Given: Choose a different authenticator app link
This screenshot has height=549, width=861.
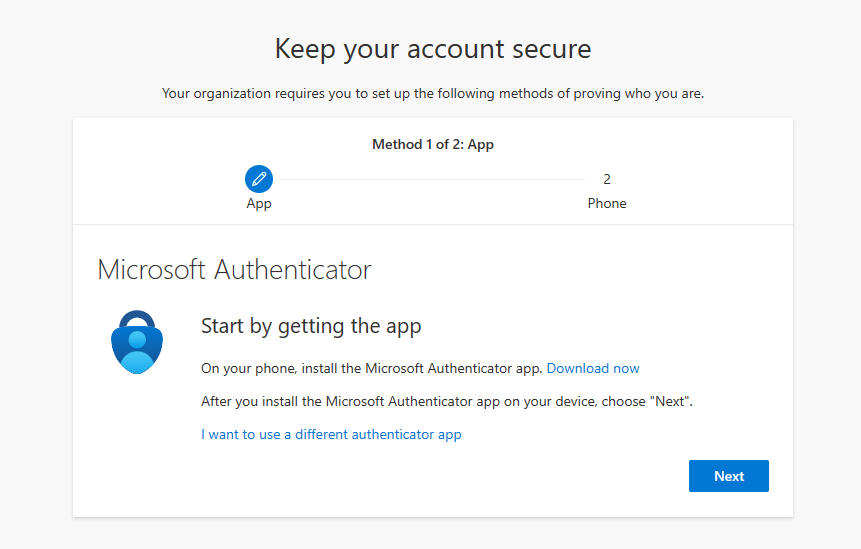Looking at the screenshot, I should pos(331,434).
